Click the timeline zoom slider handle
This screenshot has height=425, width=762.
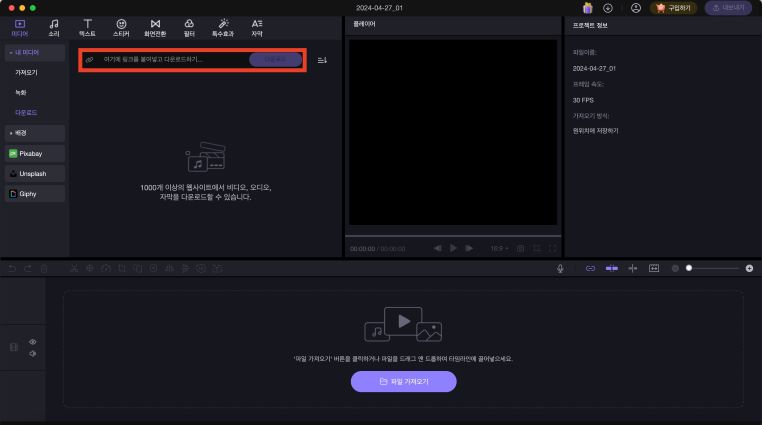[x=689, y=268]
